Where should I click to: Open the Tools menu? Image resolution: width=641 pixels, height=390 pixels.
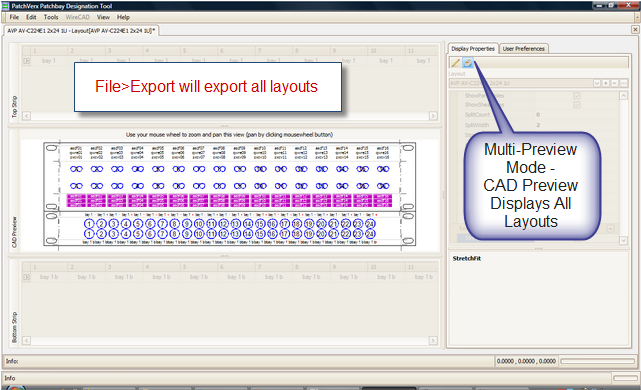(x=51, y=17)
